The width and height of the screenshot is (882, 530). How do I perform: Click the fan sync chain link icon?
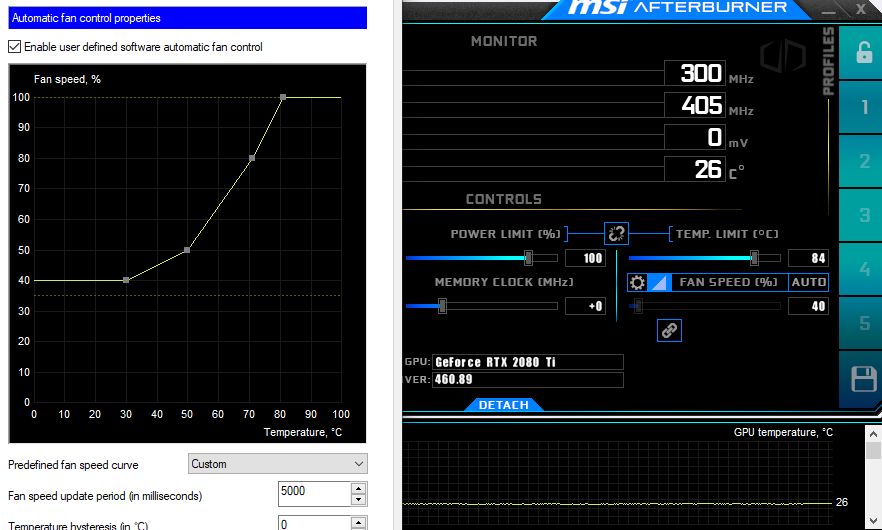point(669,330)
